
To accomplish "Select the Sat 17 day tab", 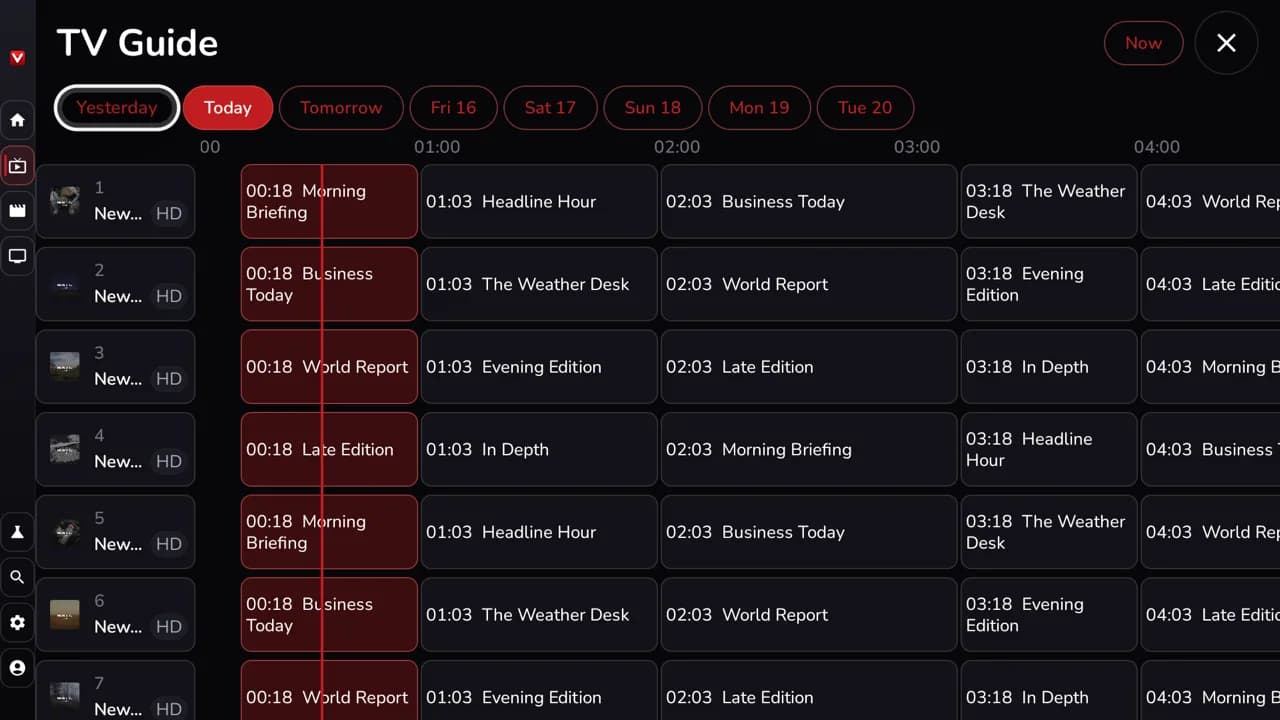I will (x=550, y=108).
